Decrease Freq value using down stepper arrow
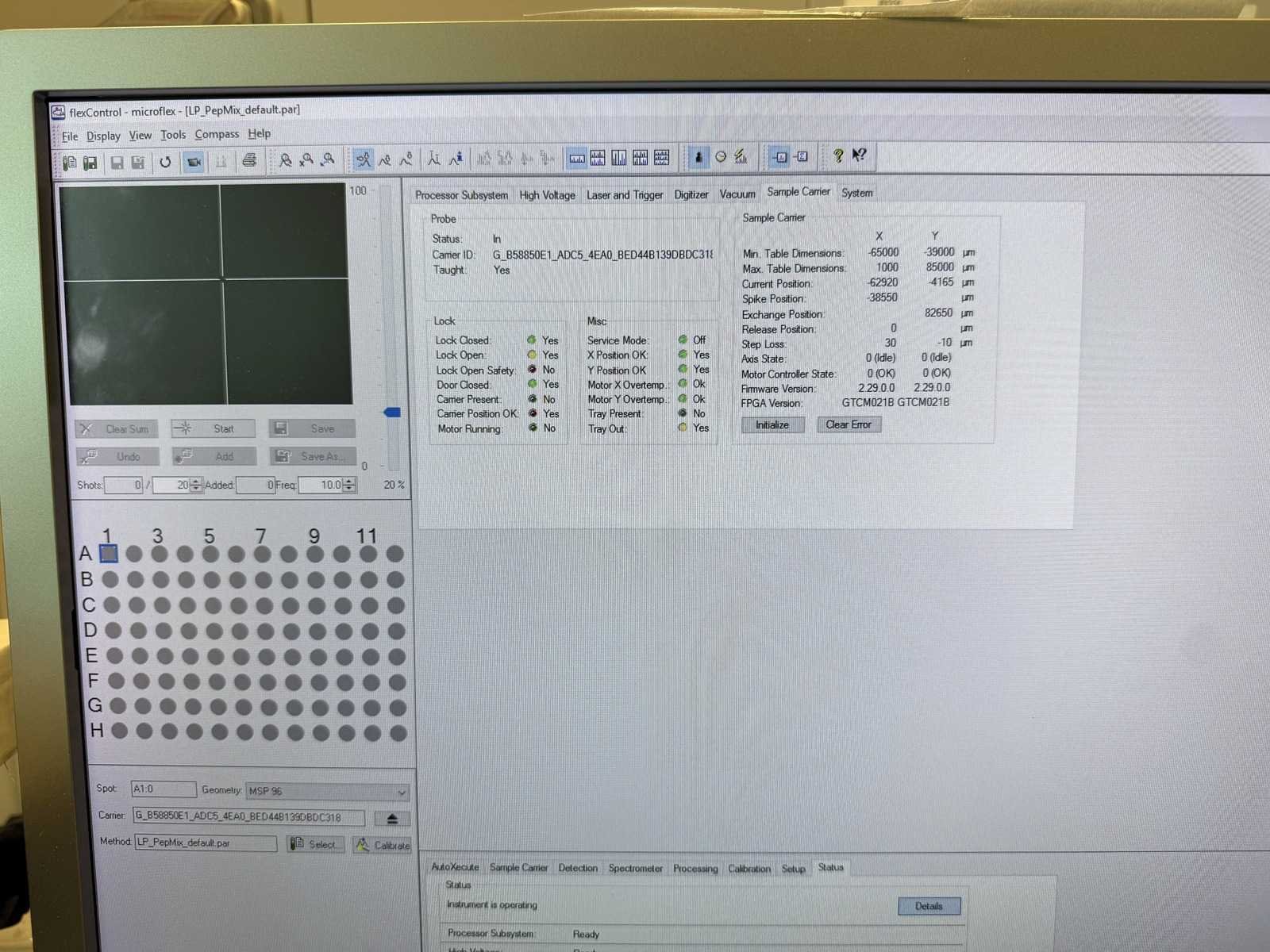The image size is (1270, 952). (349, 489)
